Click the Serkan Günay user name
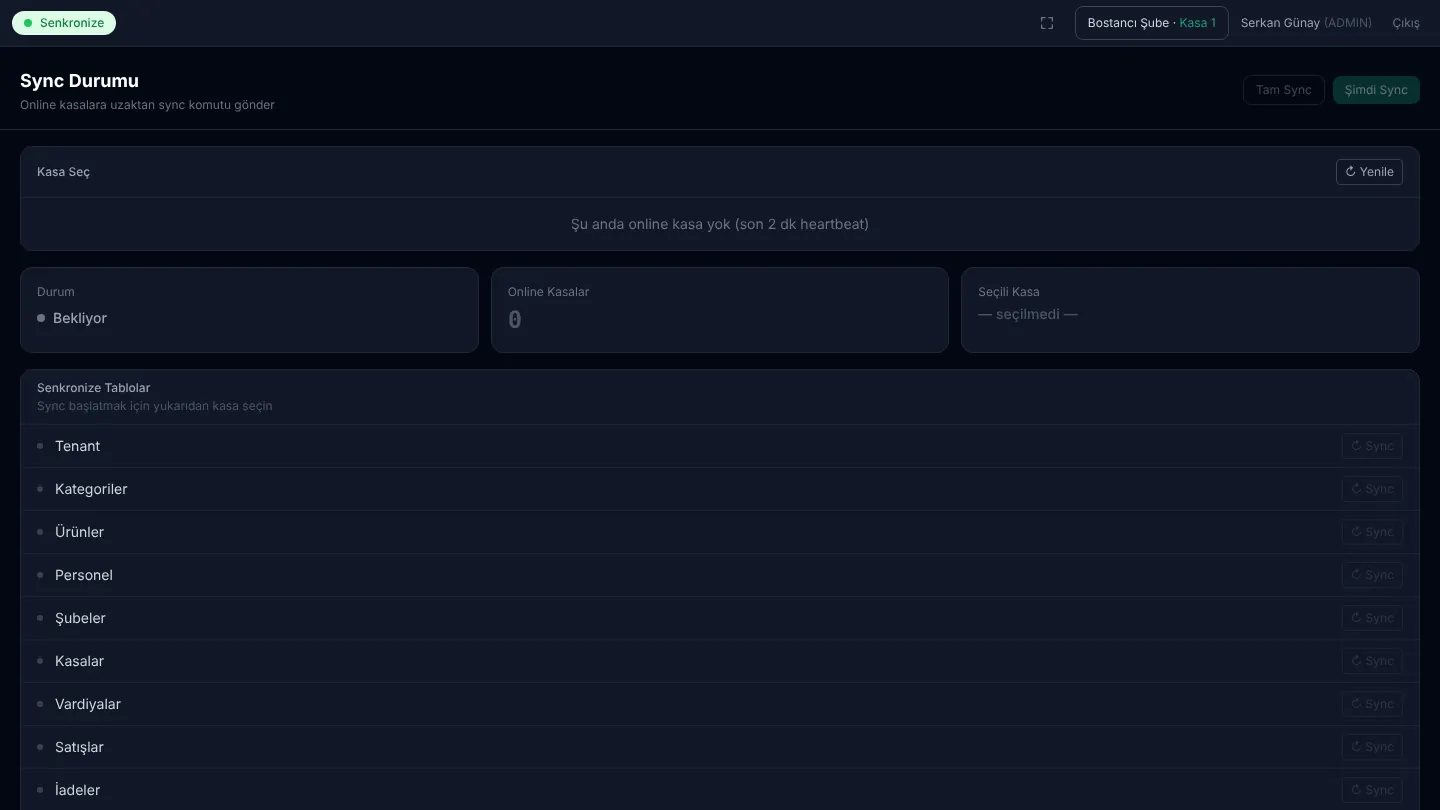Screen dimensions: 1440x810 pos(1280,23)
